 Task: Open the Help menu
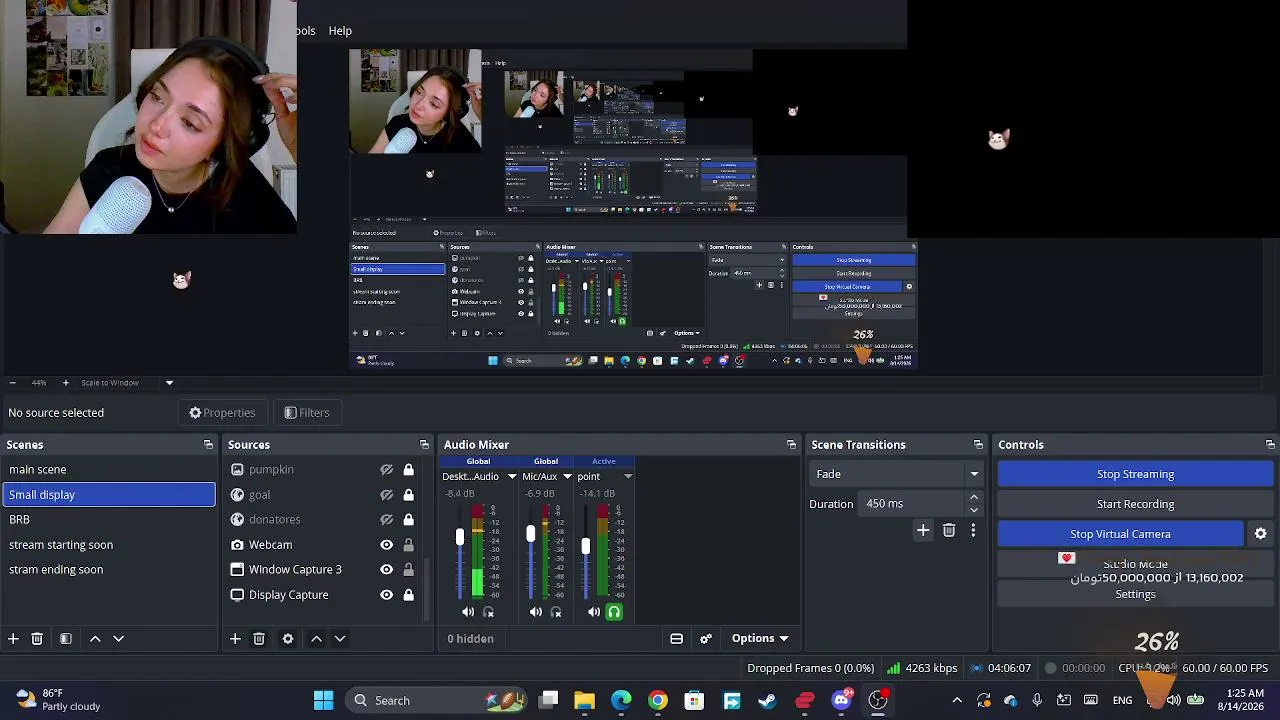coord(340,31)
